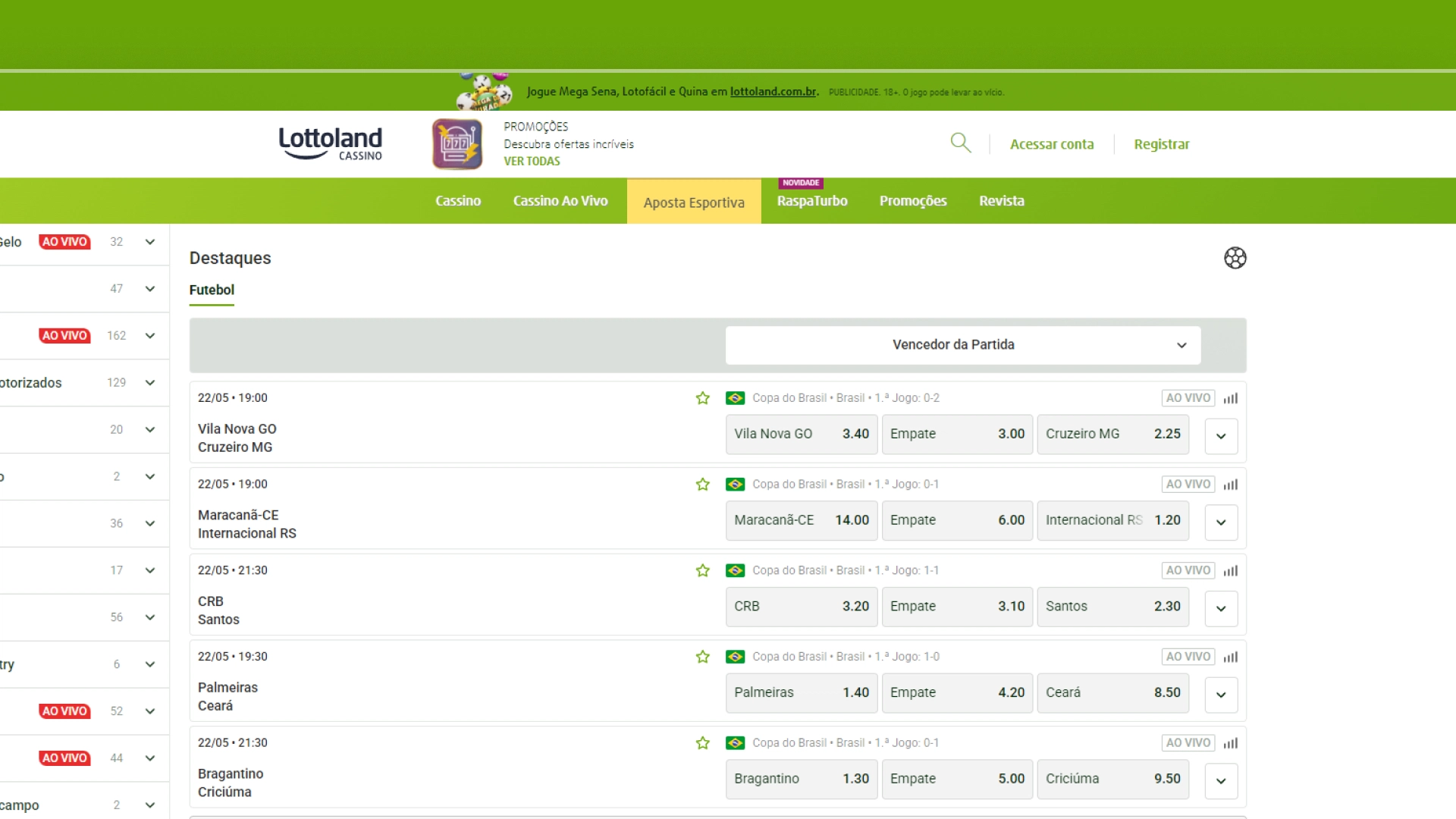Screen dimensions: 1456x819
Task: Click AO VIVO badge on Vila Nova GO match
Action: tap(1188, 398)
